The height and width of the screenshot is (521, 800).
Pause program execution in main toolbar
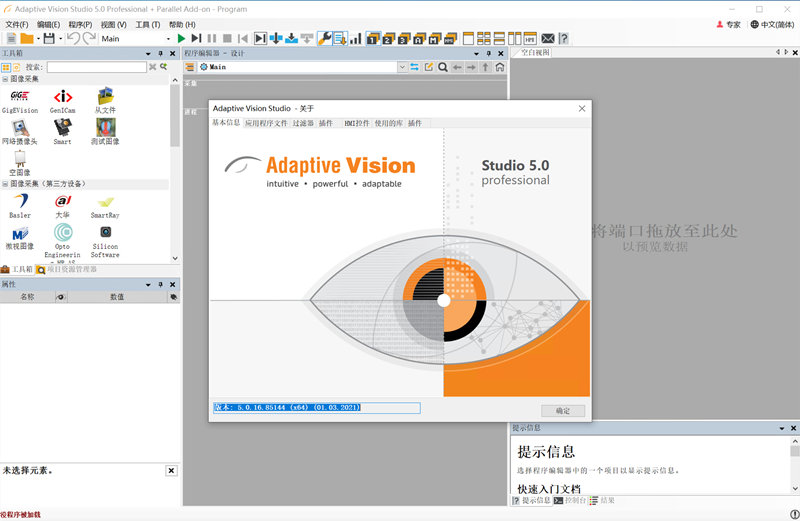(212, 38)
